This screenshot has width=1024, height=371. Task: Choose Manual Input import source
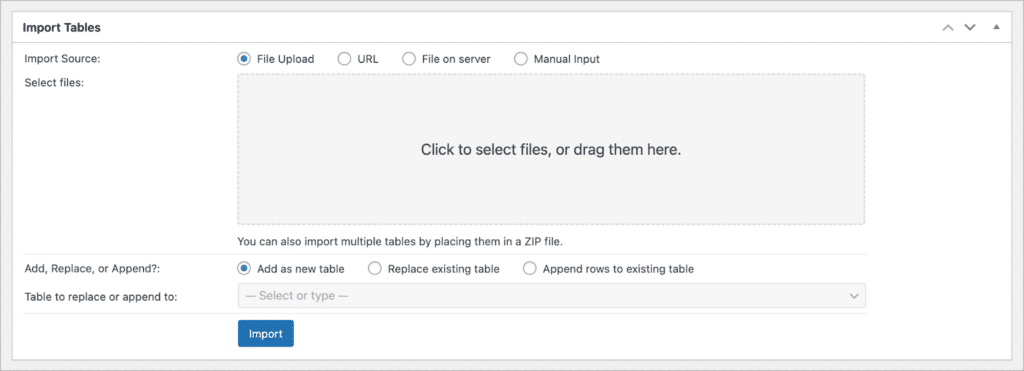[520, 59]
